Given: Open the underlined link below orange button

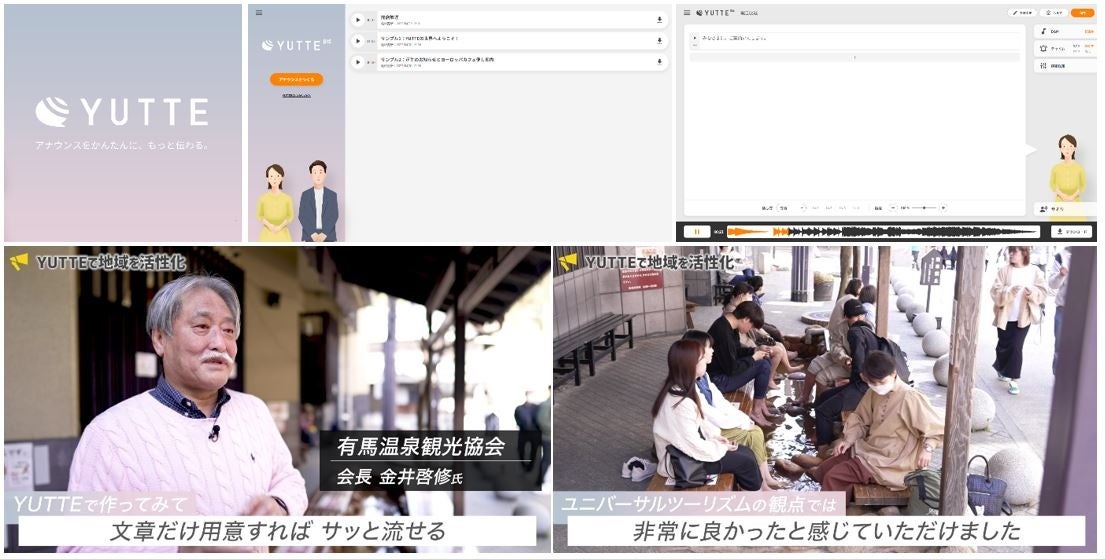Looking at the screenshot, I should (296, 95).
